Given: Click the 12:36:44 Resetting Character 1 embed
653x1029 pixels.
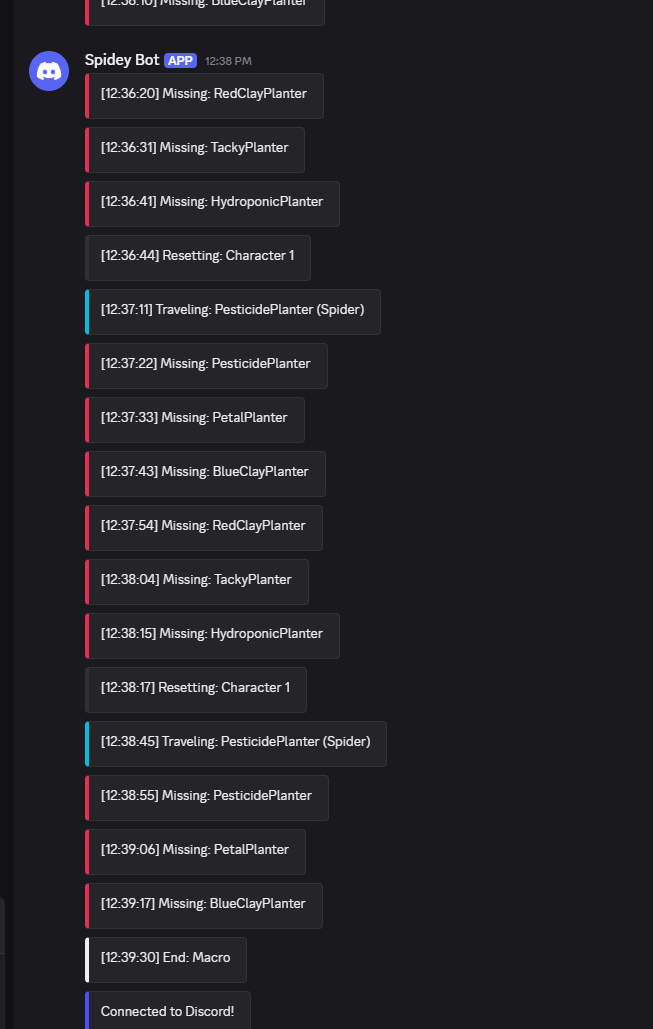Looking at the screenshot, I should click(x=198, y=256).
